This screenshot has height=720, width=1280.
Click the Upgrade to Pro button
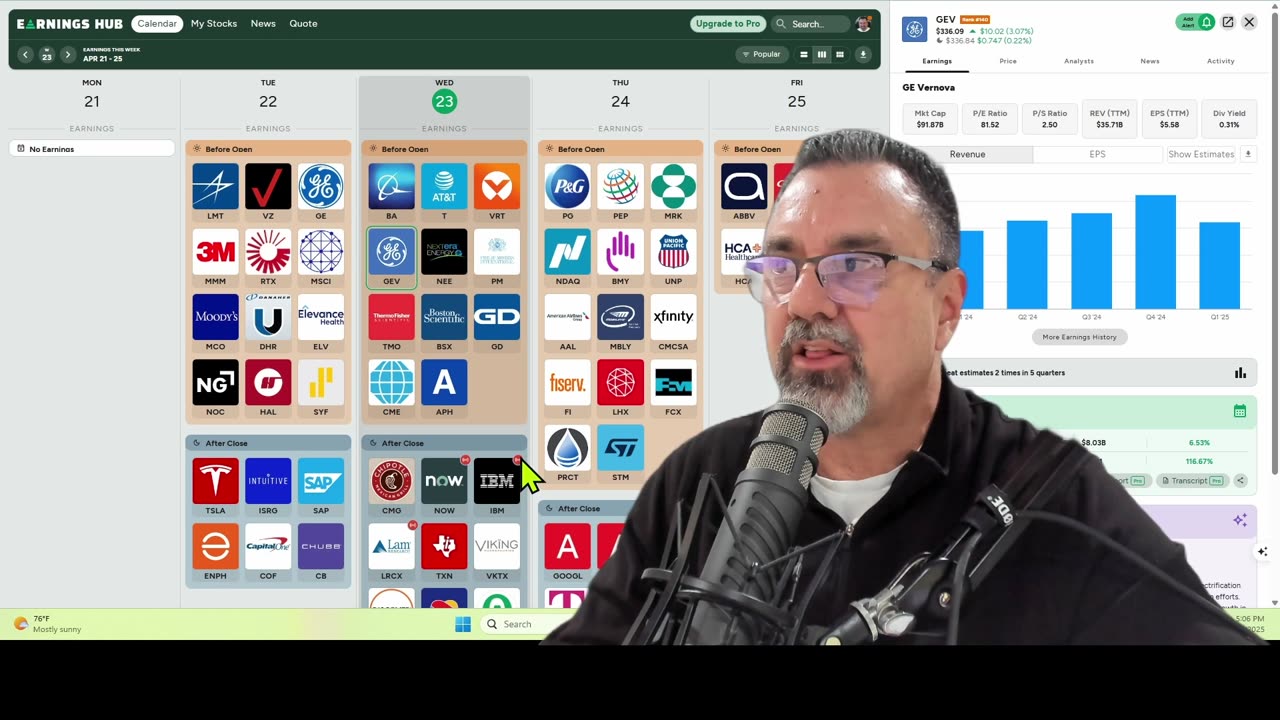728,23
